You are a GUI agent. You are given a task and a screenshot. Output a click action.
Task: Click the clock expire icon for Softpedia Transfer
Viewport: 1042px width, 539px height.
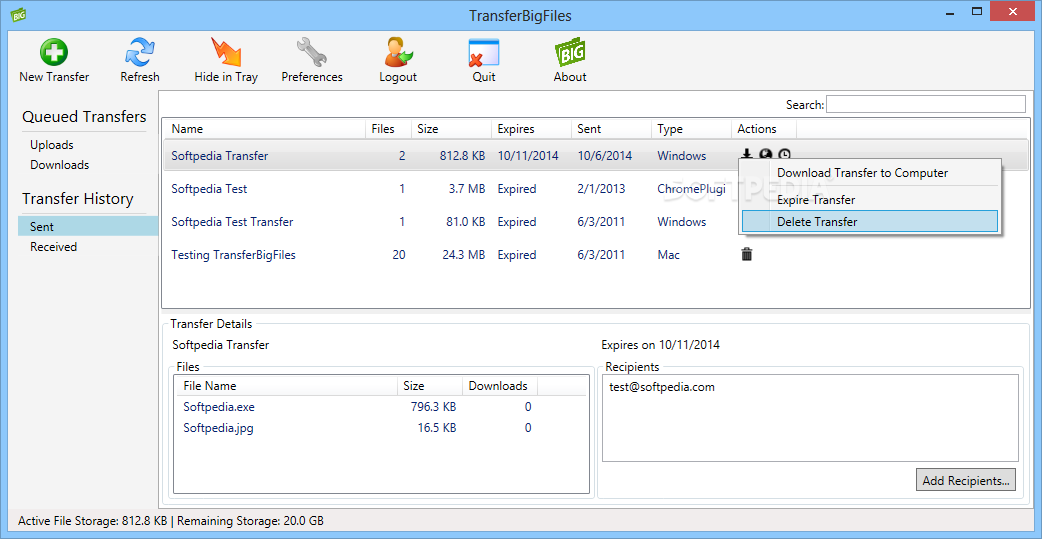pos(785,154)
